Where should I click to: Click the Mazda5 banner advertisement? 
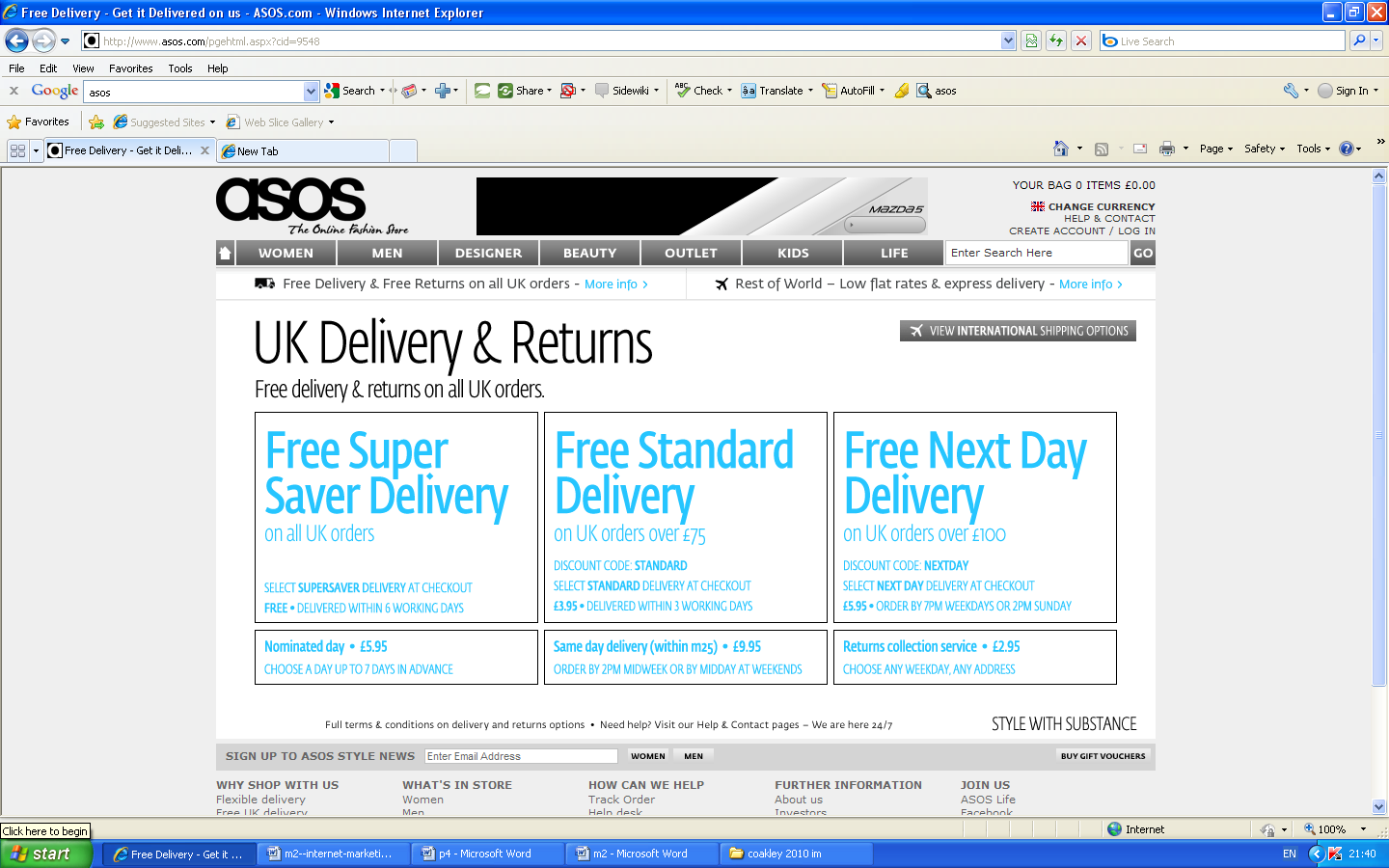pyautogui.click(x=701, y=205)
